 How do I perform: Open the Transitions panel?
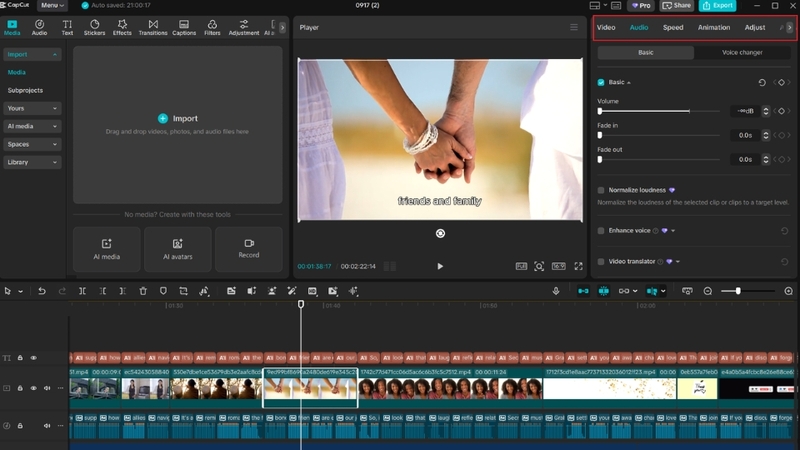pyautogui.click(x=153, y=27)
